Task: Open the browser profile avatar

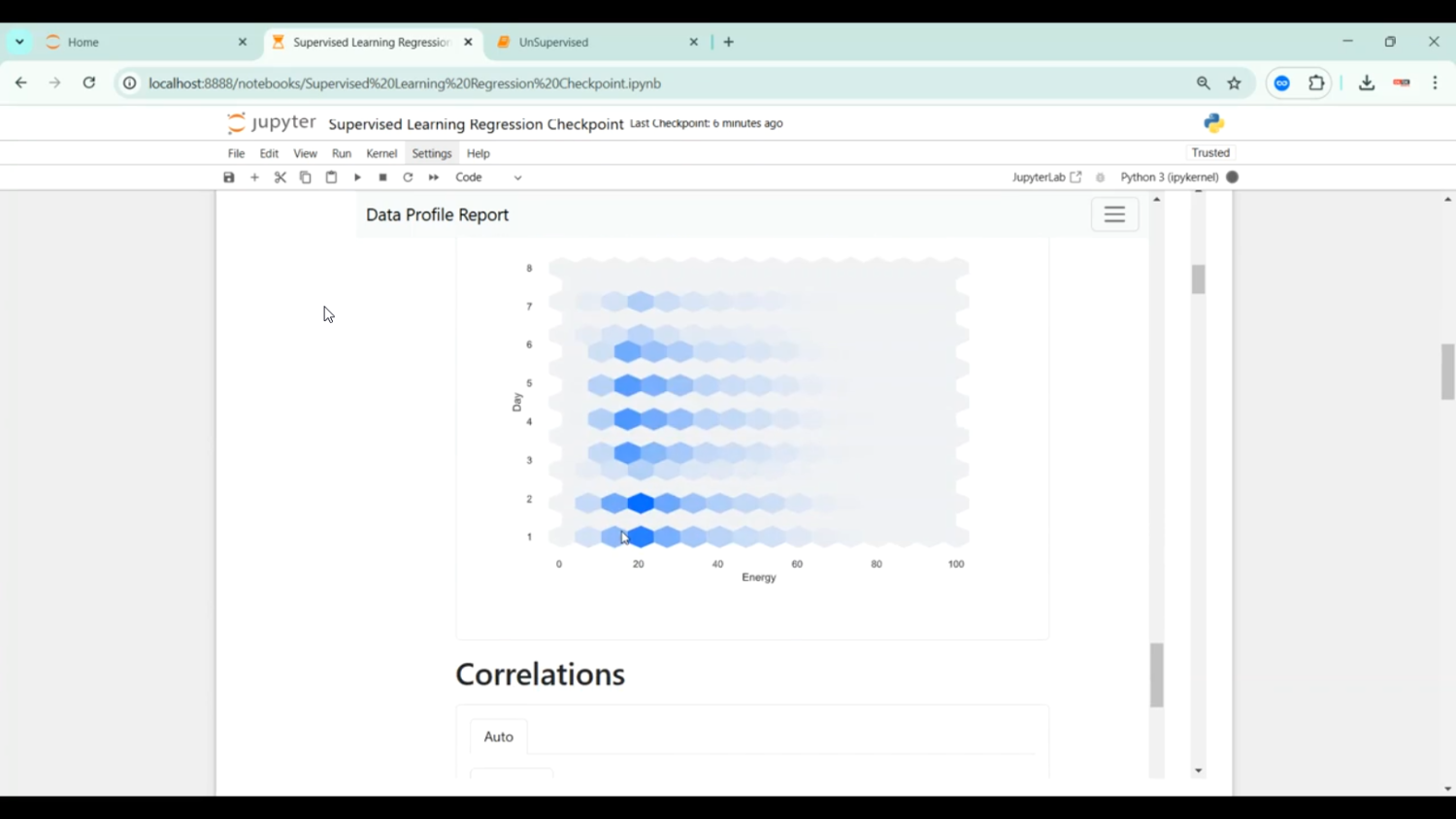Action: [x=1402, y=83]
